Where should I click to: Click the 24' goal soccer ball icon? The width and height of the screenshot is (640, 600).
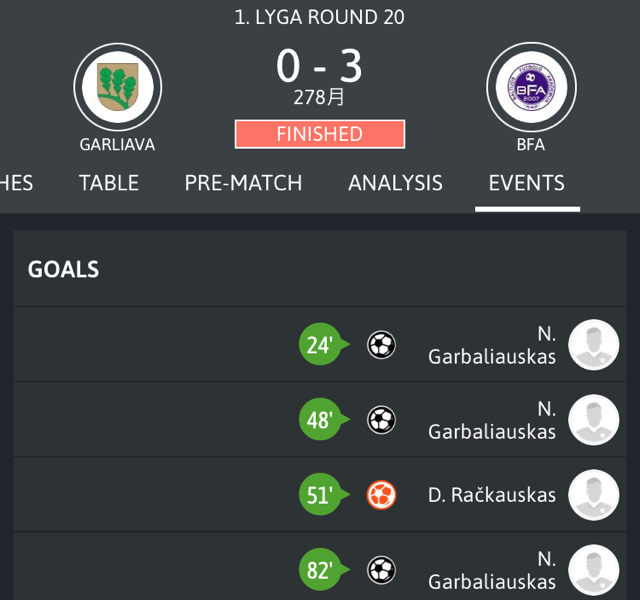(381, 344)
